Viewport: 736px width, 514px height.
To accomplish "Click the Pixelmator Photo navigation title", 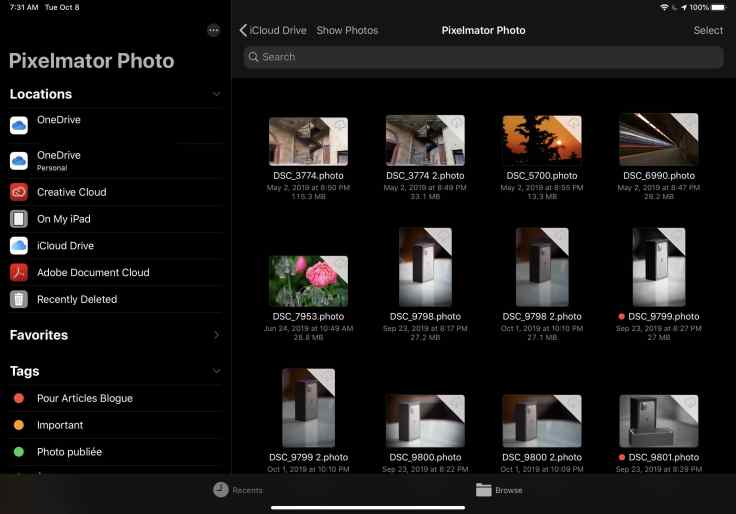I will [483, 31].
